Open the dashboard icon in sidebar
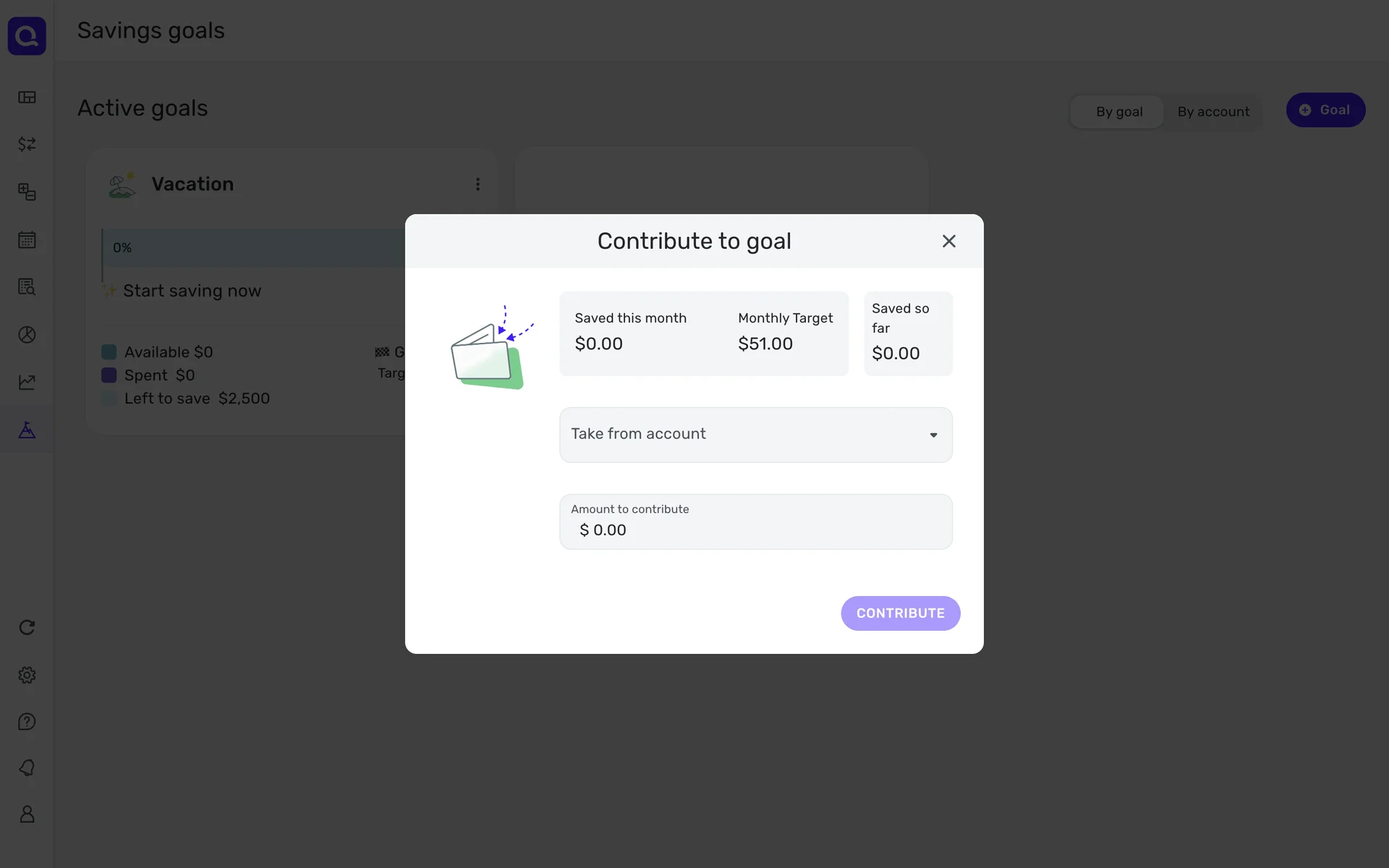This screenshot has width=1389, height=868. 27,97
